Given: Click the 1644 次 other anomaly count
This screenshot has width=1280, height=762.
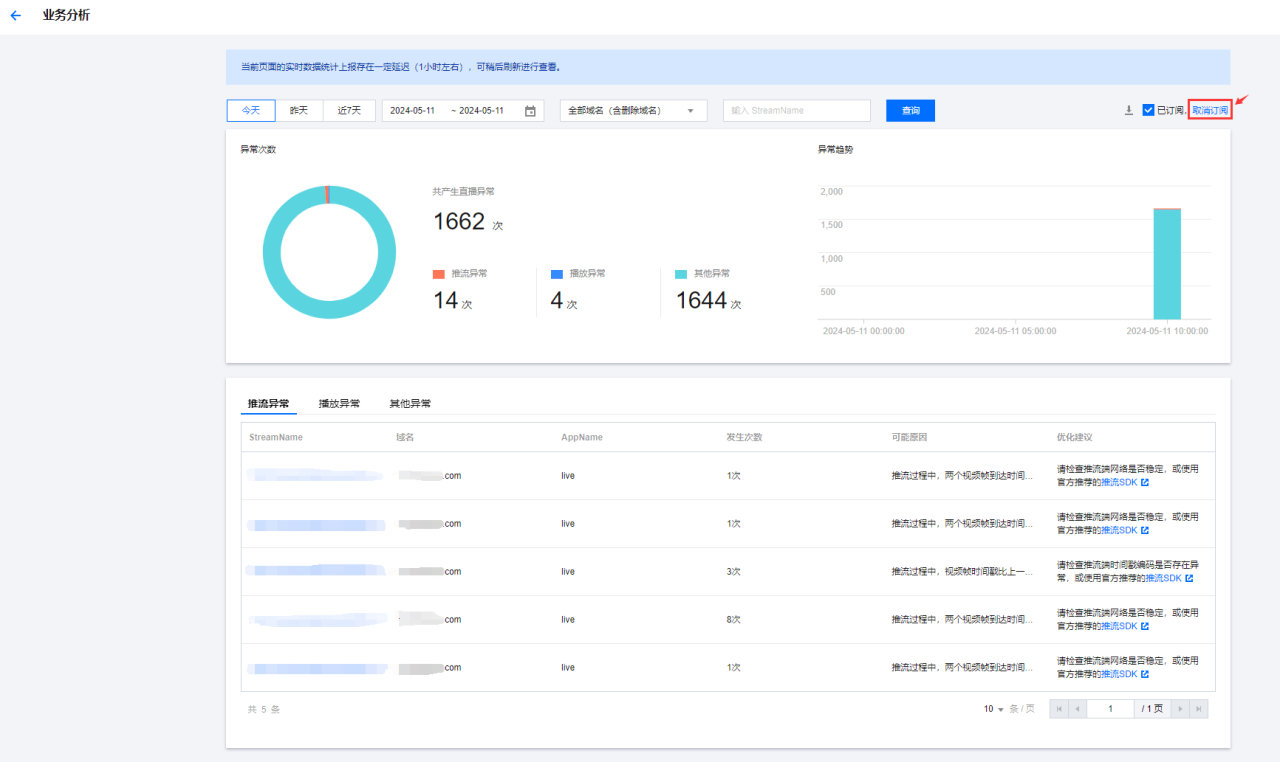Looking at the screenshot, I should tap(709, 300).
